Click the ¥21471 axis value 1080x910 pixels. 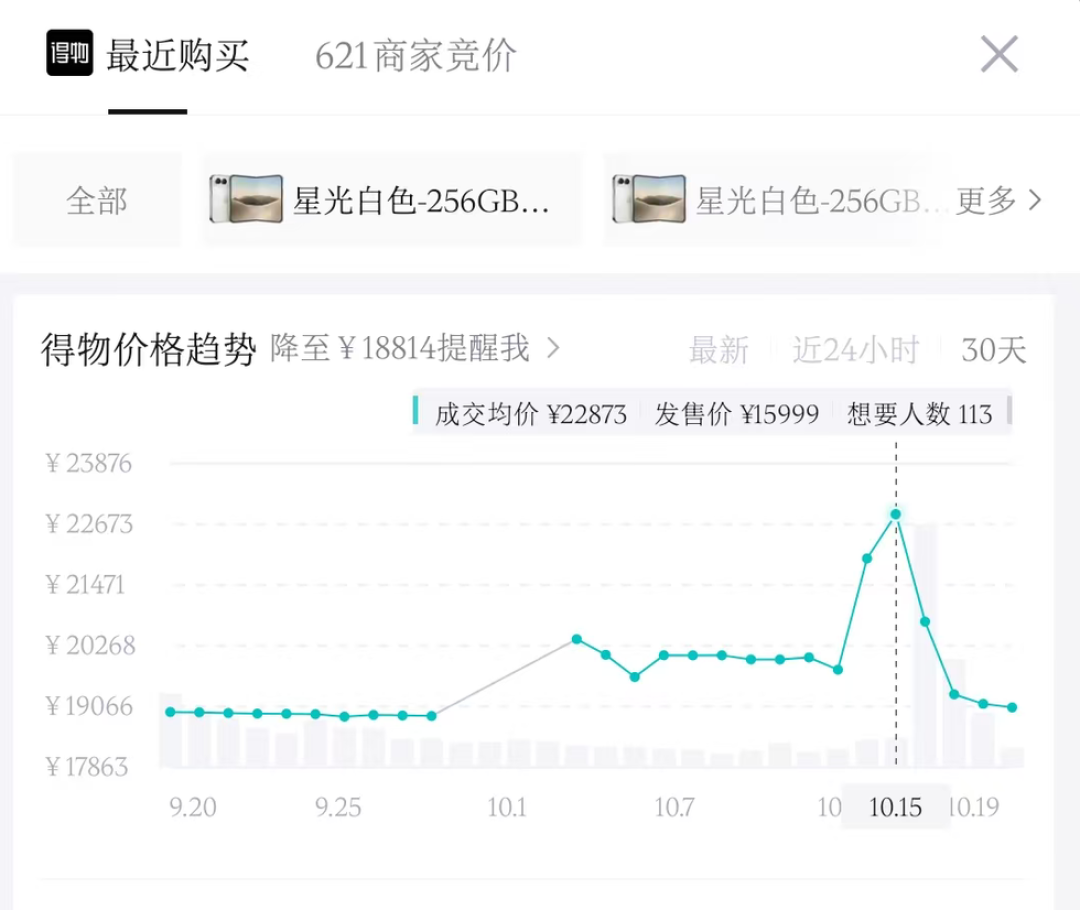pos(85,585)
